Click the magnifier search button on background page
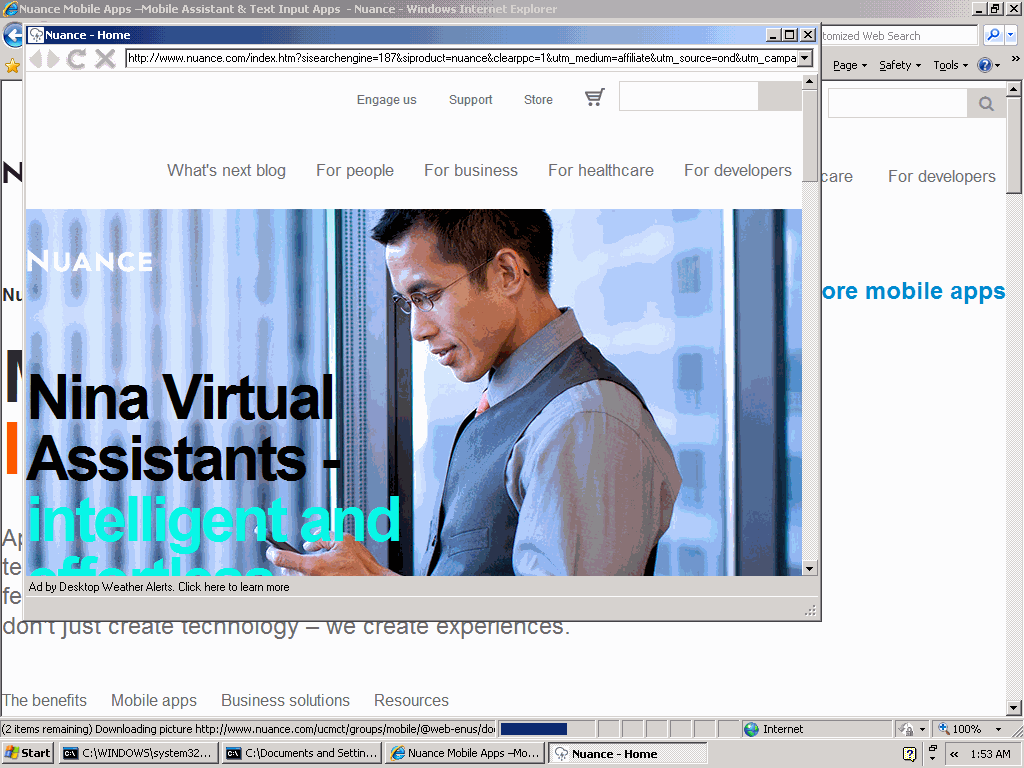1024x768 pixels. coord(986,103)
